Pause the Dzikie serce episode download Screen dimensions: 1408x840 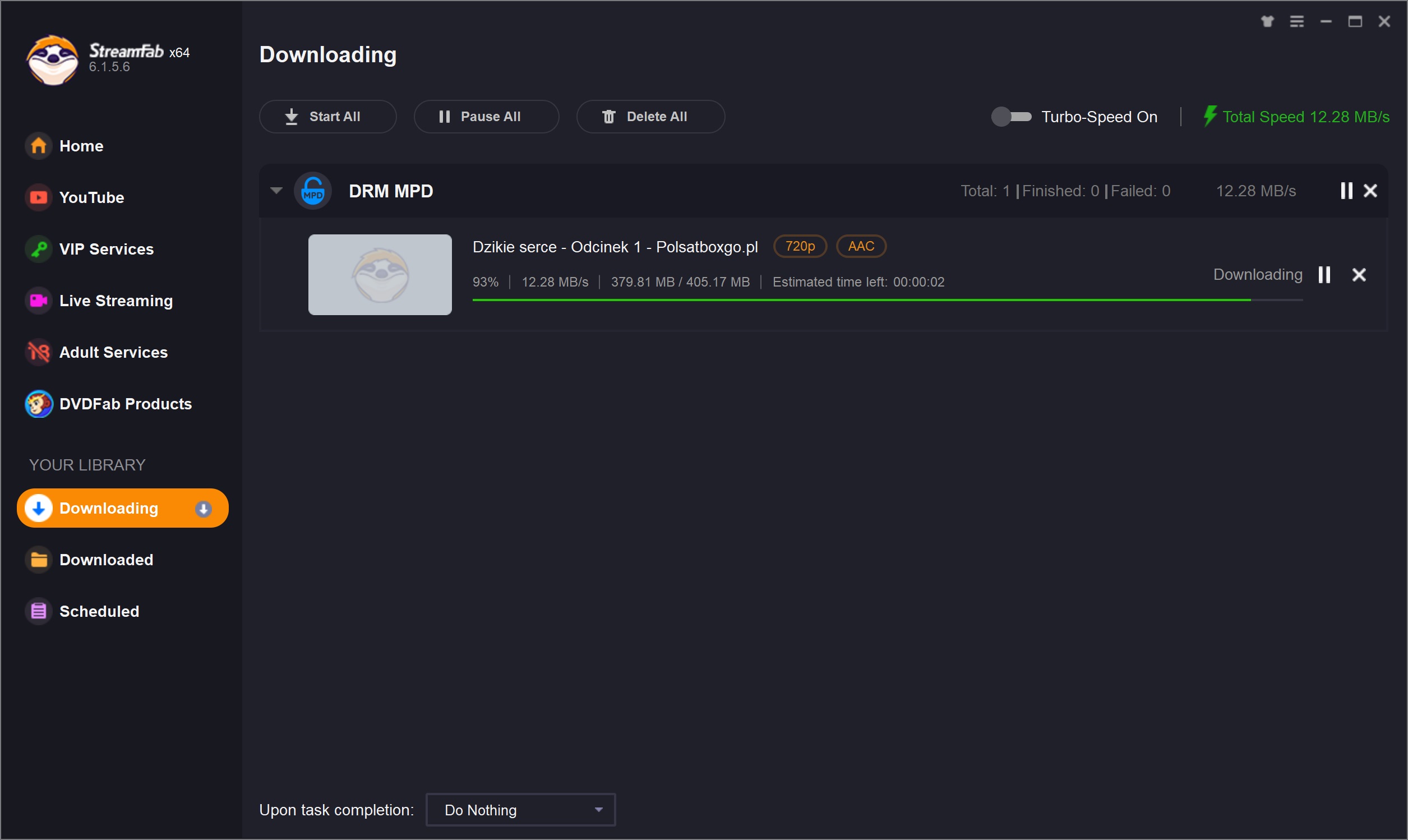[x=1324, y=275]
